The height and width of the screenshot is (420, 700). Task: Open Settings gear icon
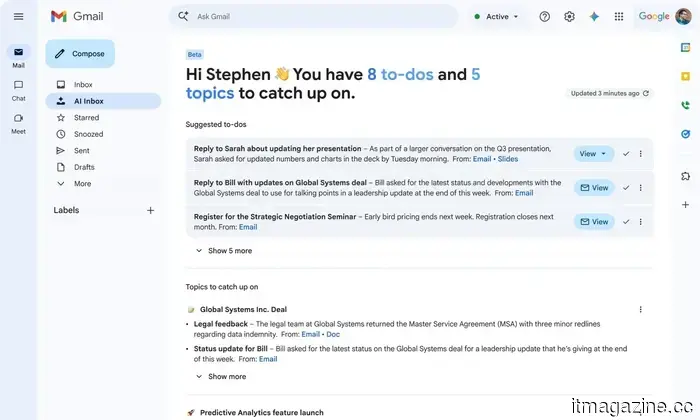pos(569,17)
